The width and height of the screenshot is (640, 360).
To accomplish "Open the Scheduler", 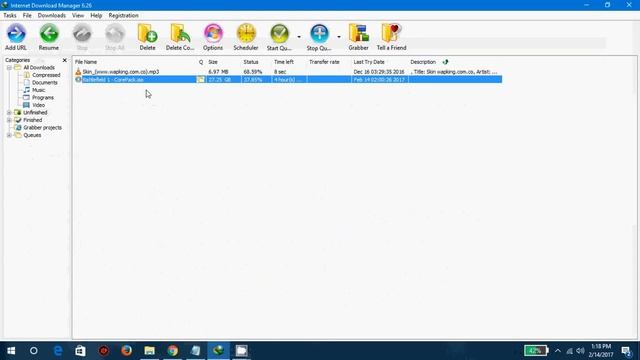I will point(246,37).
